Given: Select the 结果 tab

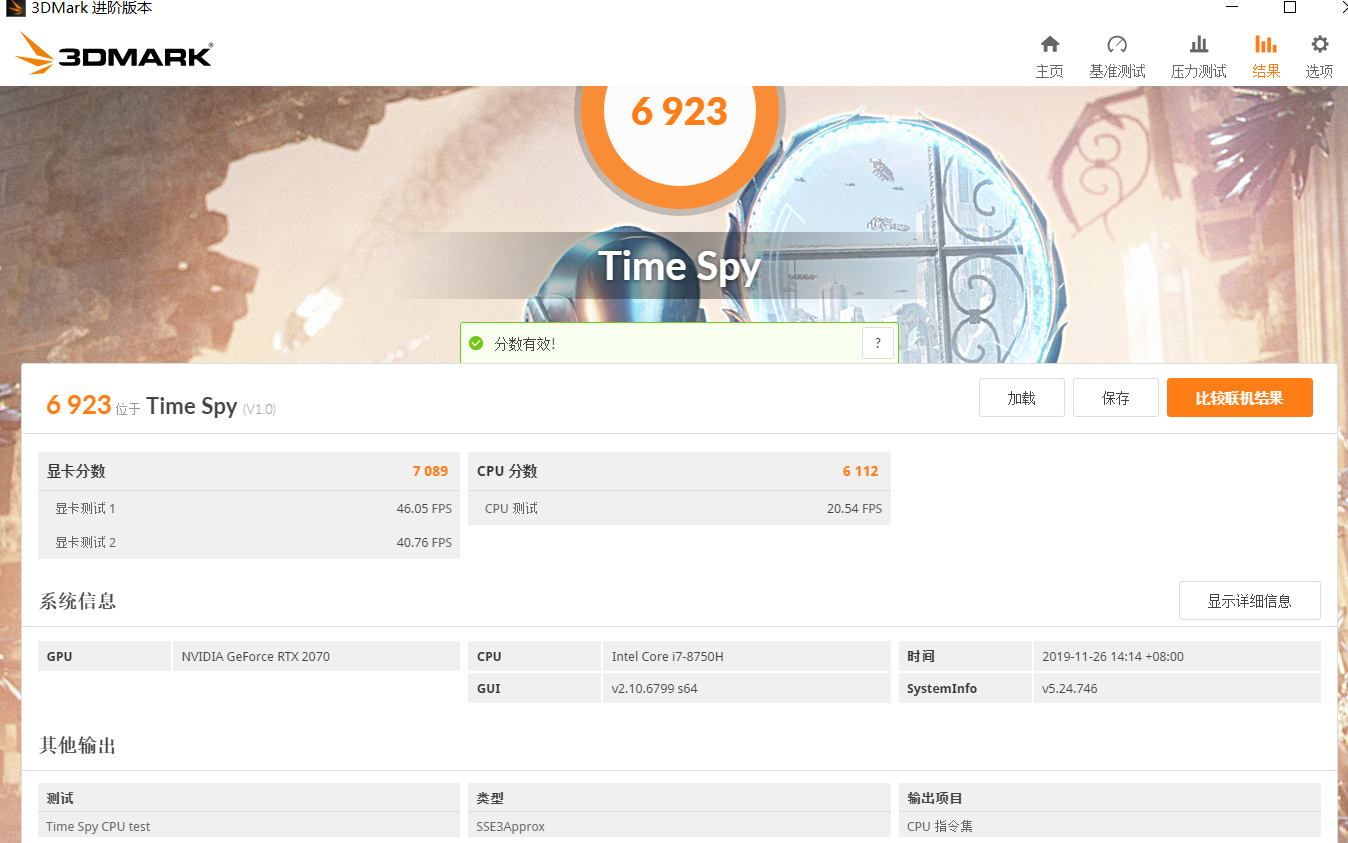Looking at the screenshot, I should click(1266, 71).
